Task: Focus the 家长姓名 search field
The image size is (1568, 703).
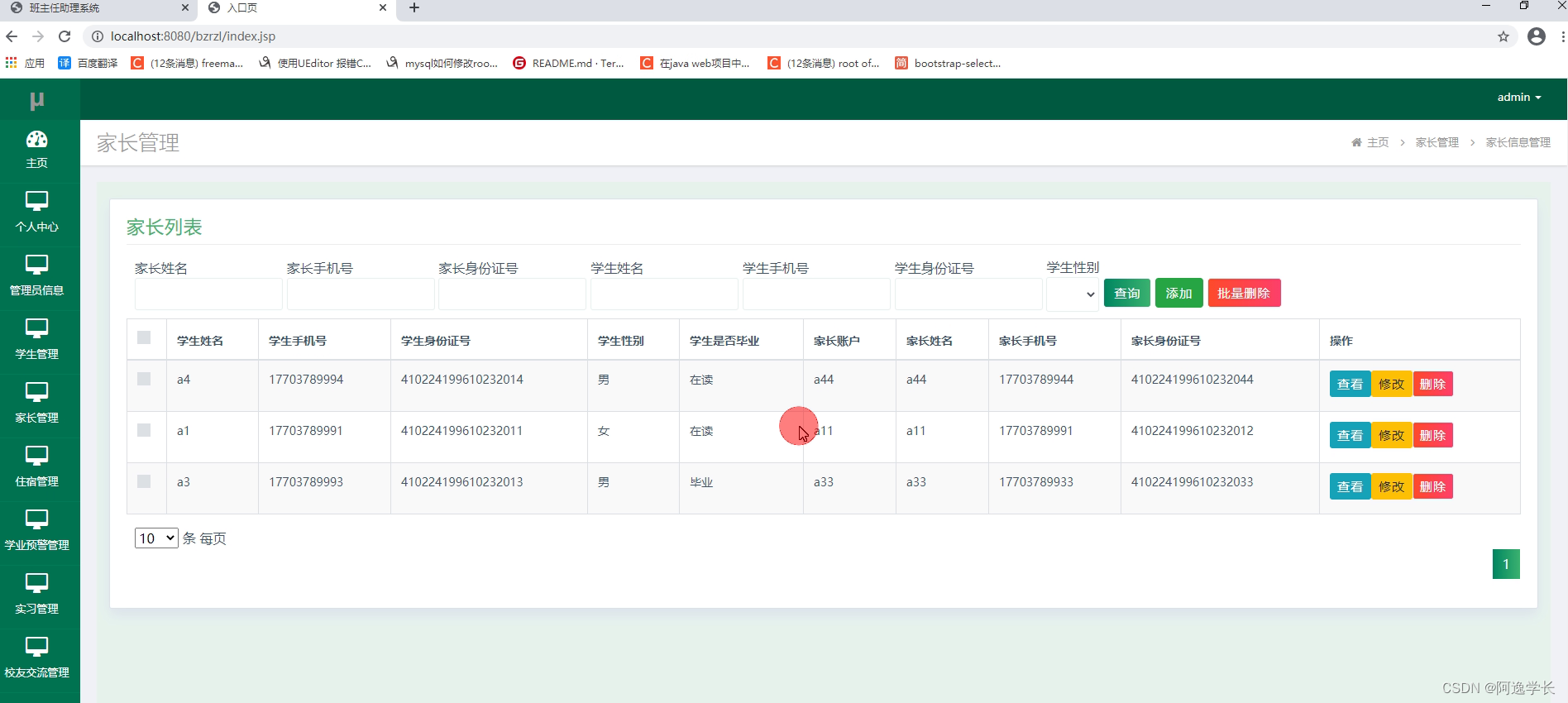Action: 208,294
